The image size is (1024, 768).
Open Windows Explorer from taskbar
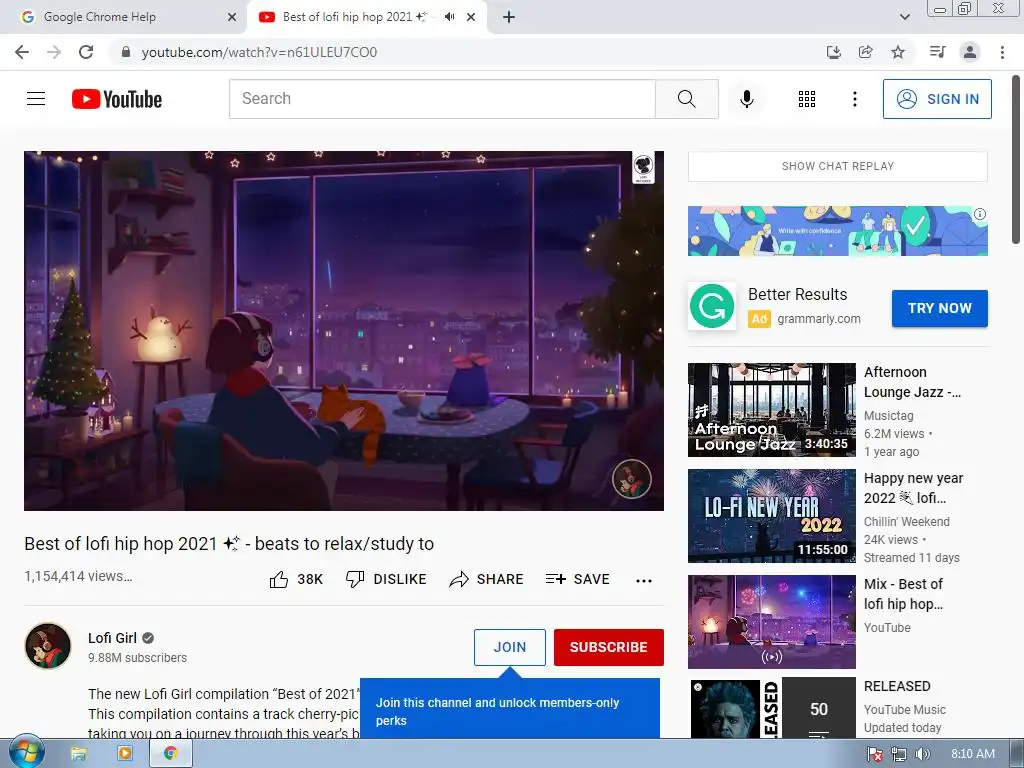point(78,754)
